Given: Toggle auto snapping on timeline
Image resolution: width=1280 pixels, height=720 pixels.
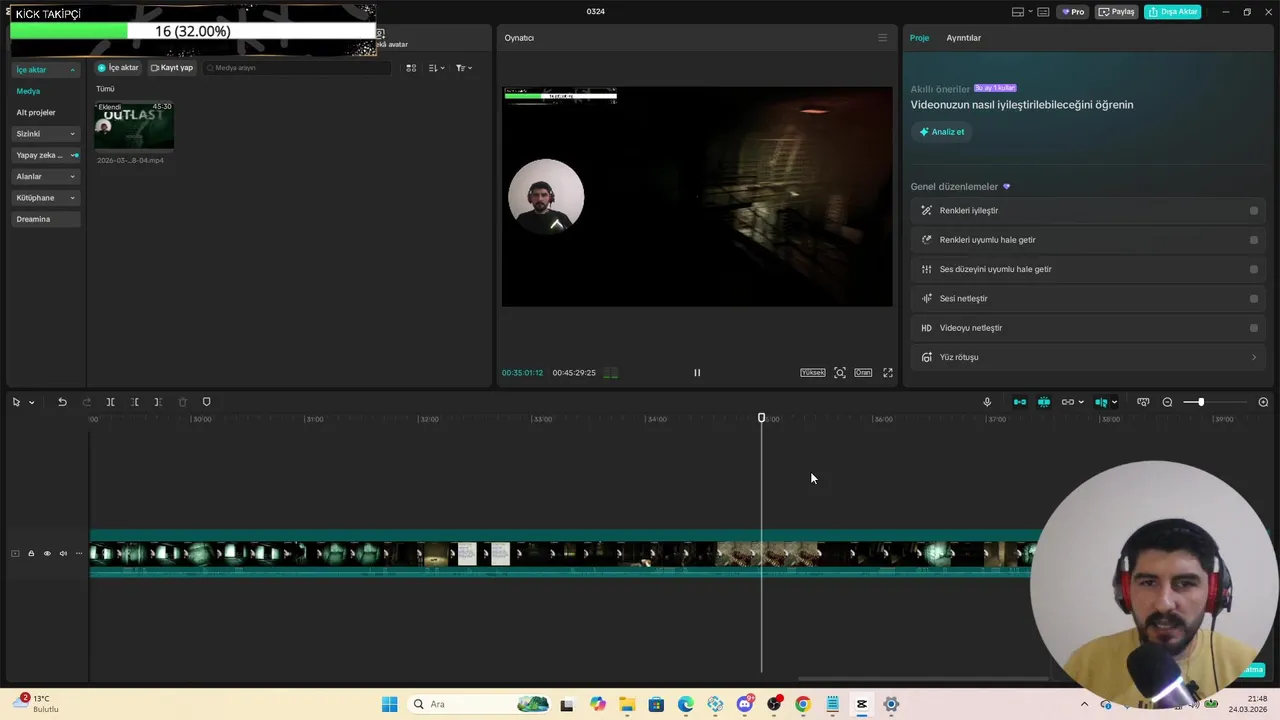Looking at the screenshot, I should (x=1044, y=402).
